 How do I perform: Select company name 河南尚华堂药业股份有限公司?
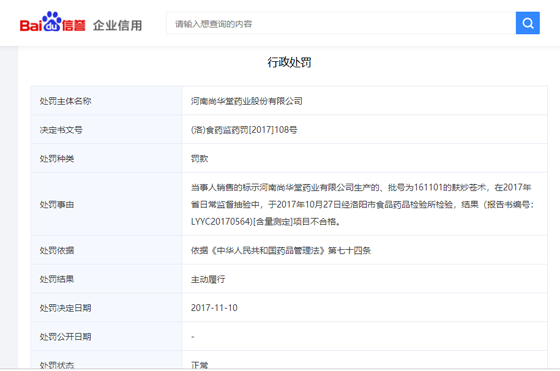pyautogui.click(x=246, y=101)
